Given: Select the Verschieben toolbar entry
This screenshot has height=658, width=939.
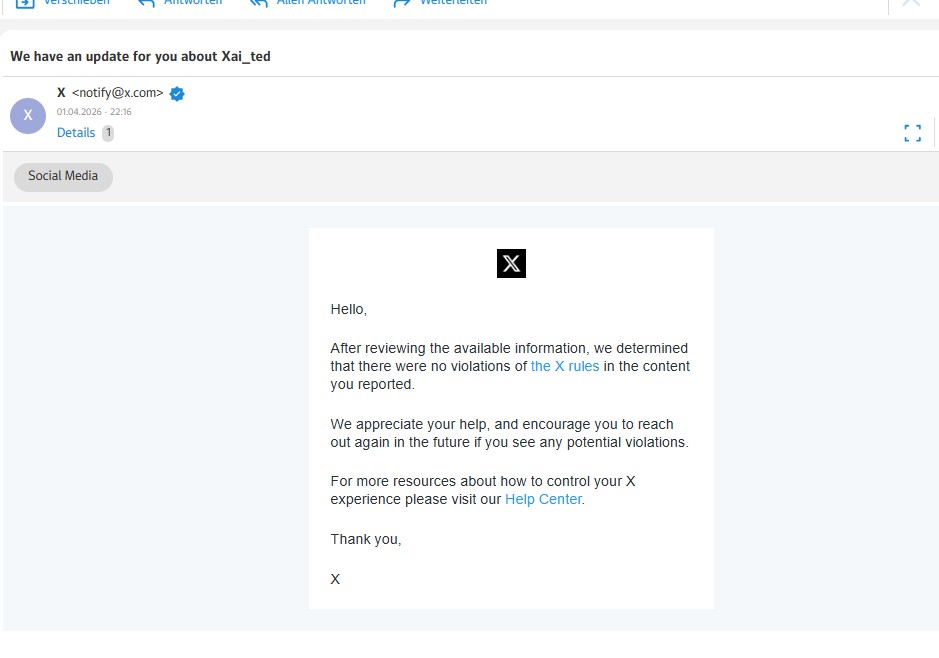Looking at the screenshot, I should (x=80, y=3).
